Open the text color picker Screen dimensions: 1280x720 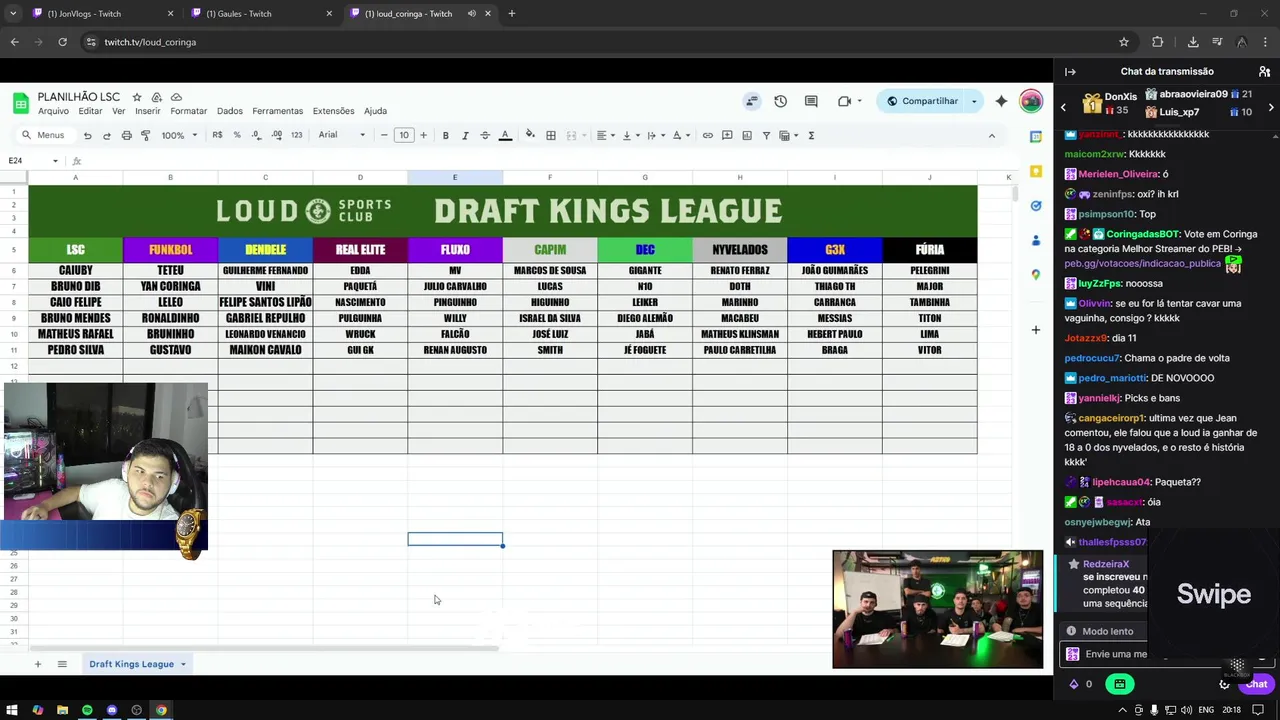(x=505, y=135)
